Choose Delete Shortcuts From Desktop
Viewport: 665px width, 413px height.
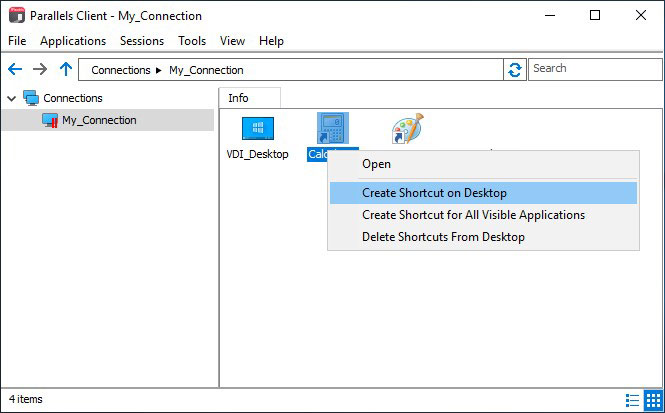pos(483,237)
